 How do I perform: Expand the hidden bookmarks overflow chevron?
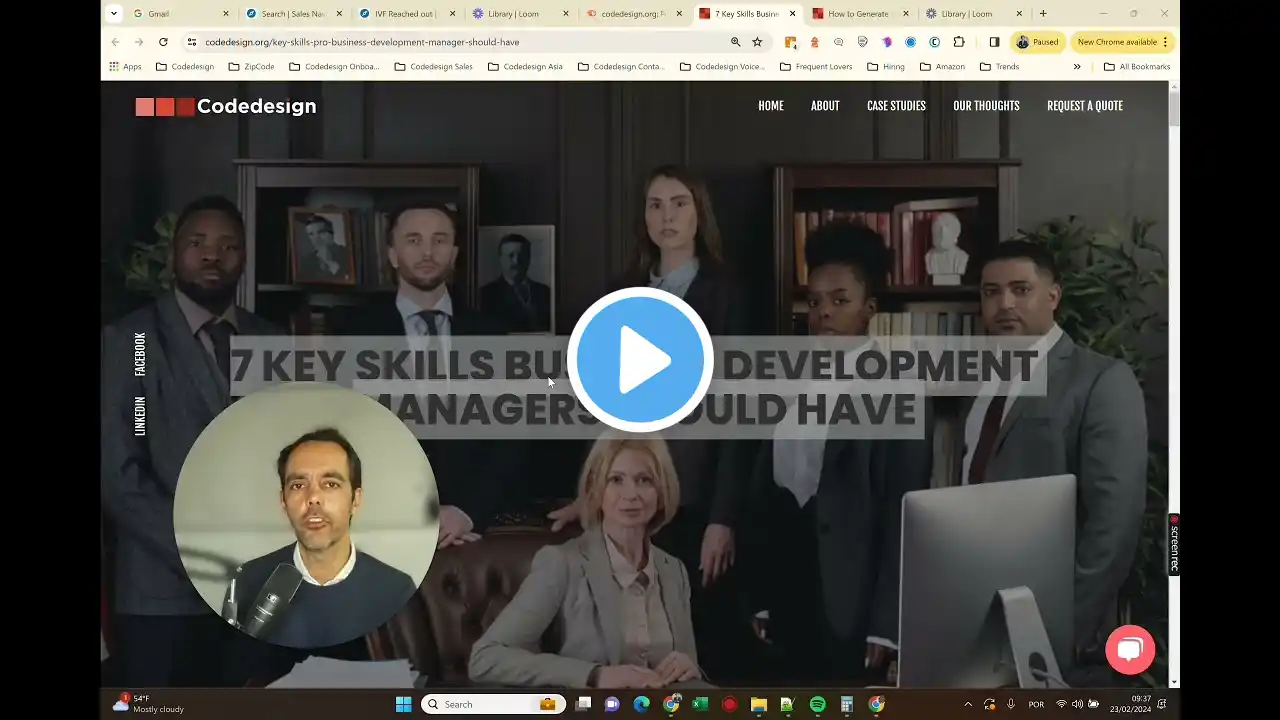pos(1077,67)
